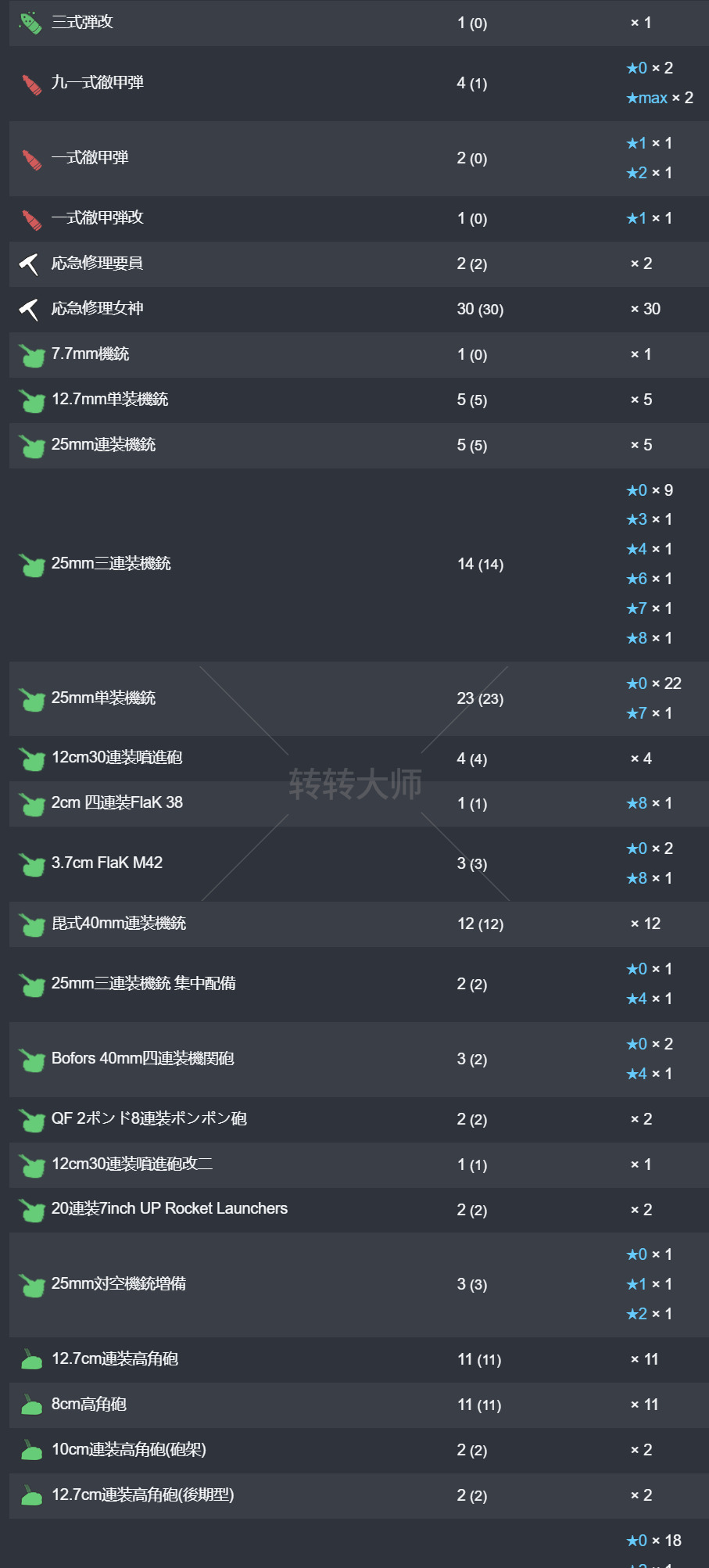Click the AA gun icon beside 2cm 四連装FlaK 38
The height and width of the screenshot is (1568, 709).
[31, 804]
